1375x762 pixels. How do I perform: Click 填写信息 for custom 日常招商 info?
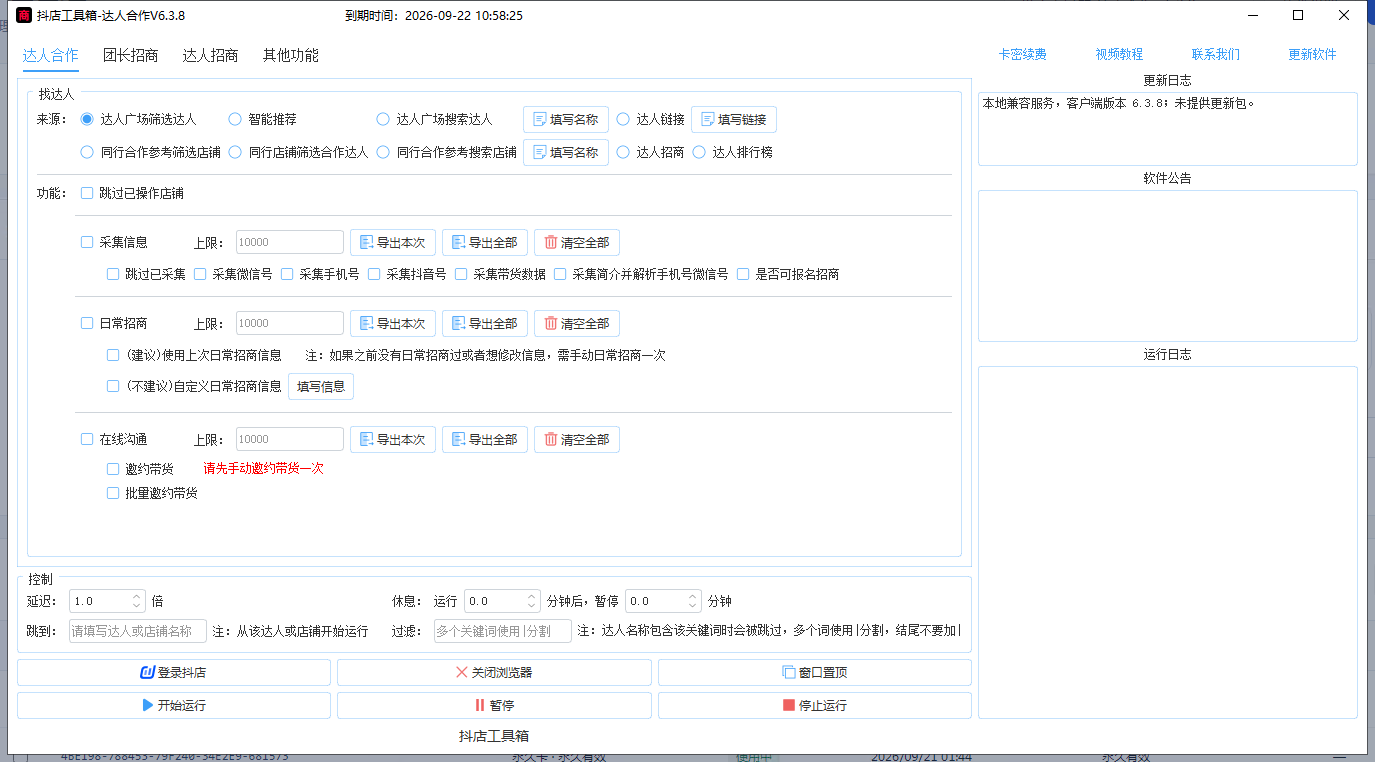point(321,386)
